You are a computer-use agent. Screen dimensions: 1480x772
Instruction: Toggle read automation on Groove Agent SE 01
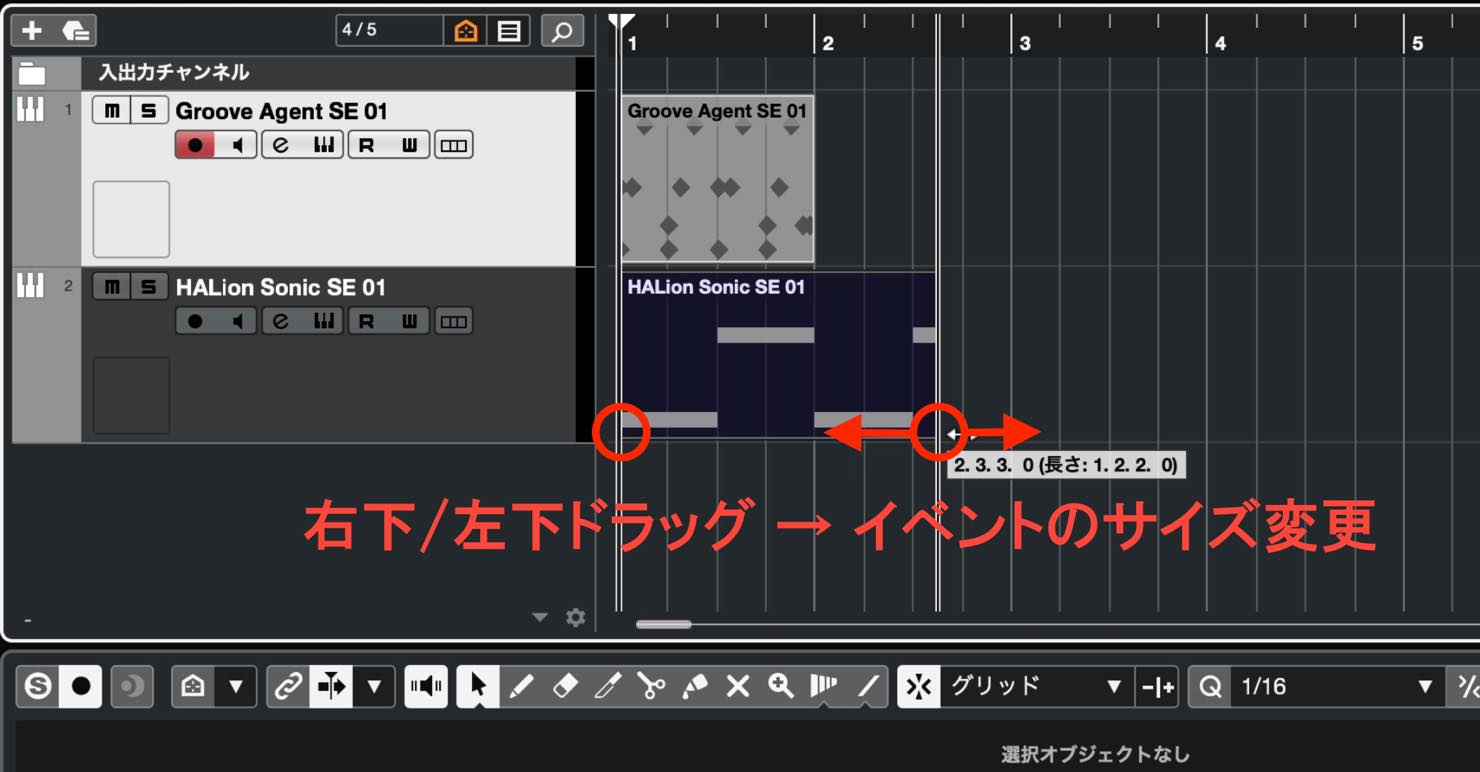point(367,145)
